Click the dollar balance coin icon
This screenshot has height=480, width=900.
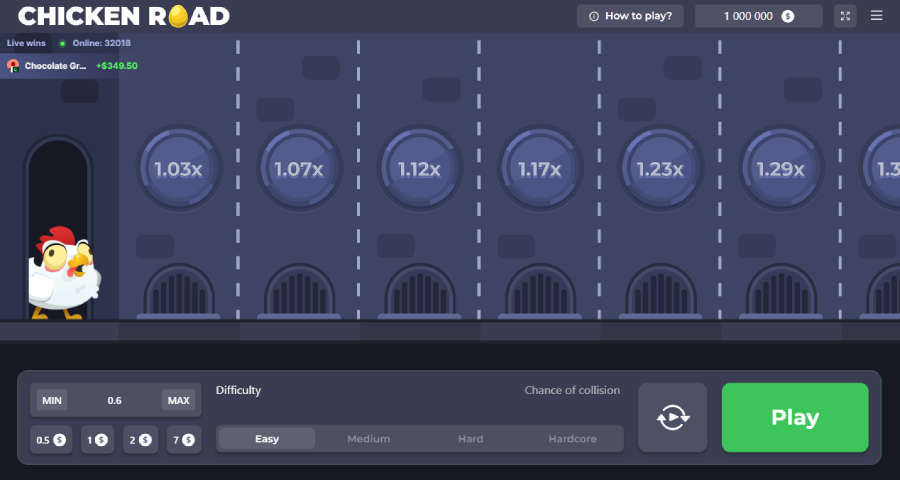coord(788,16)
